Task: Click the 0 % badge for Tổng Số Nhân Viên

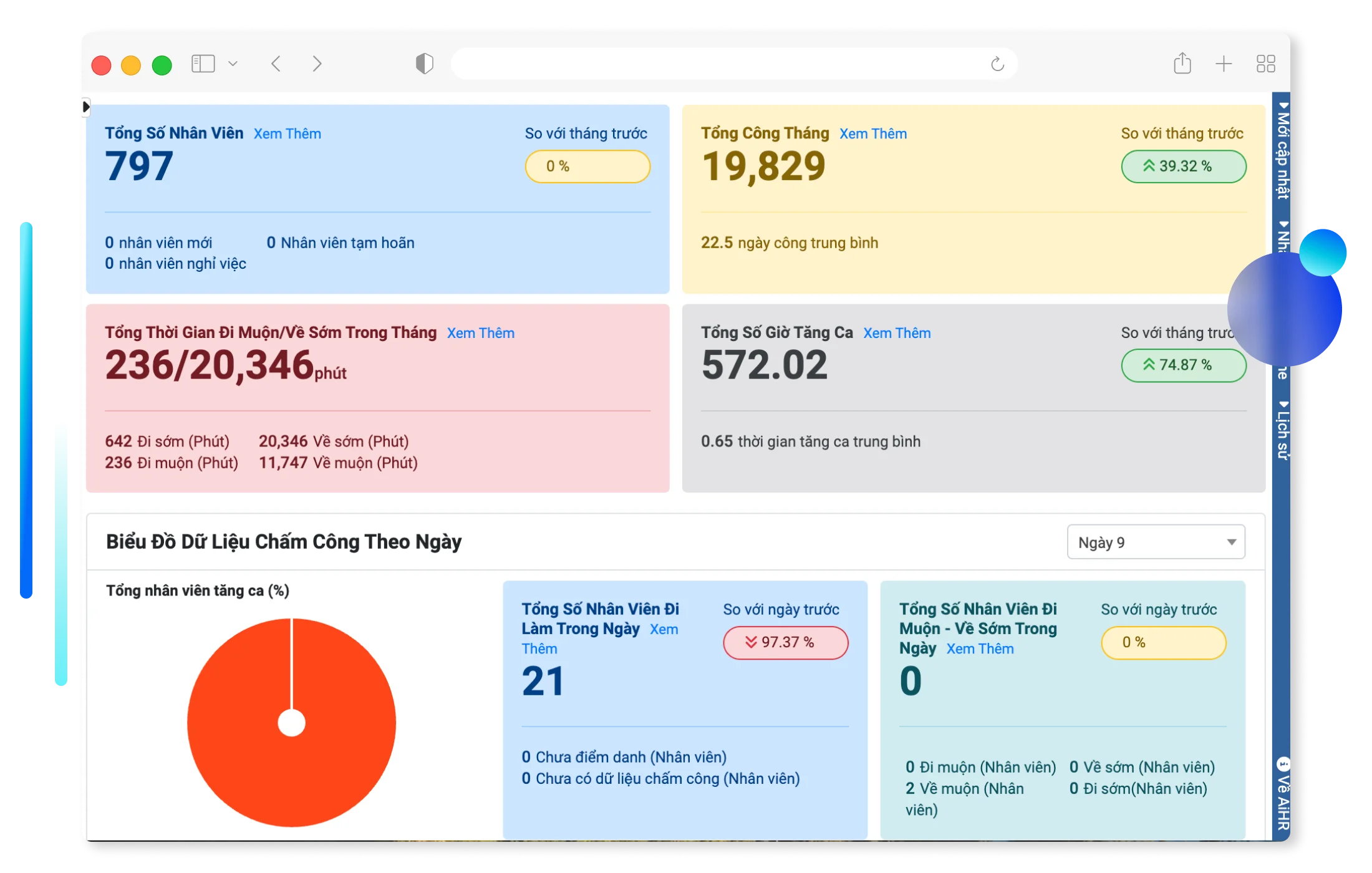Action: [x=587, y=166]
